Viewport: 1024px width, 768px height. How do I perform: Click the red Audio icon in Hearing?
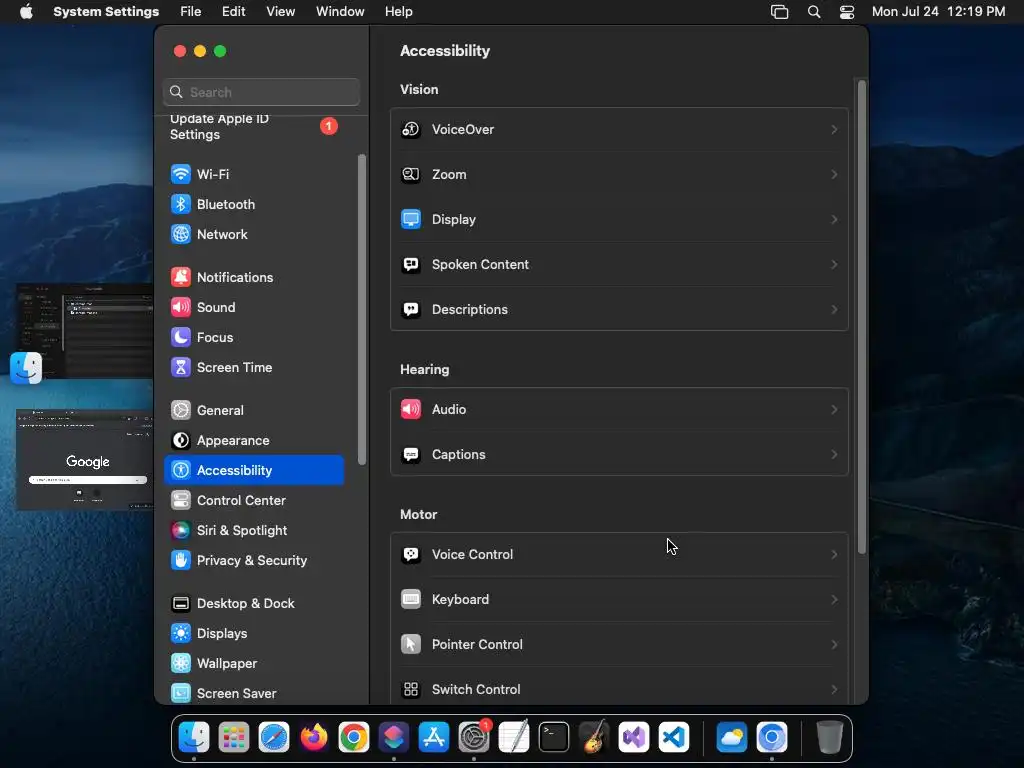[x=411, y=409]
